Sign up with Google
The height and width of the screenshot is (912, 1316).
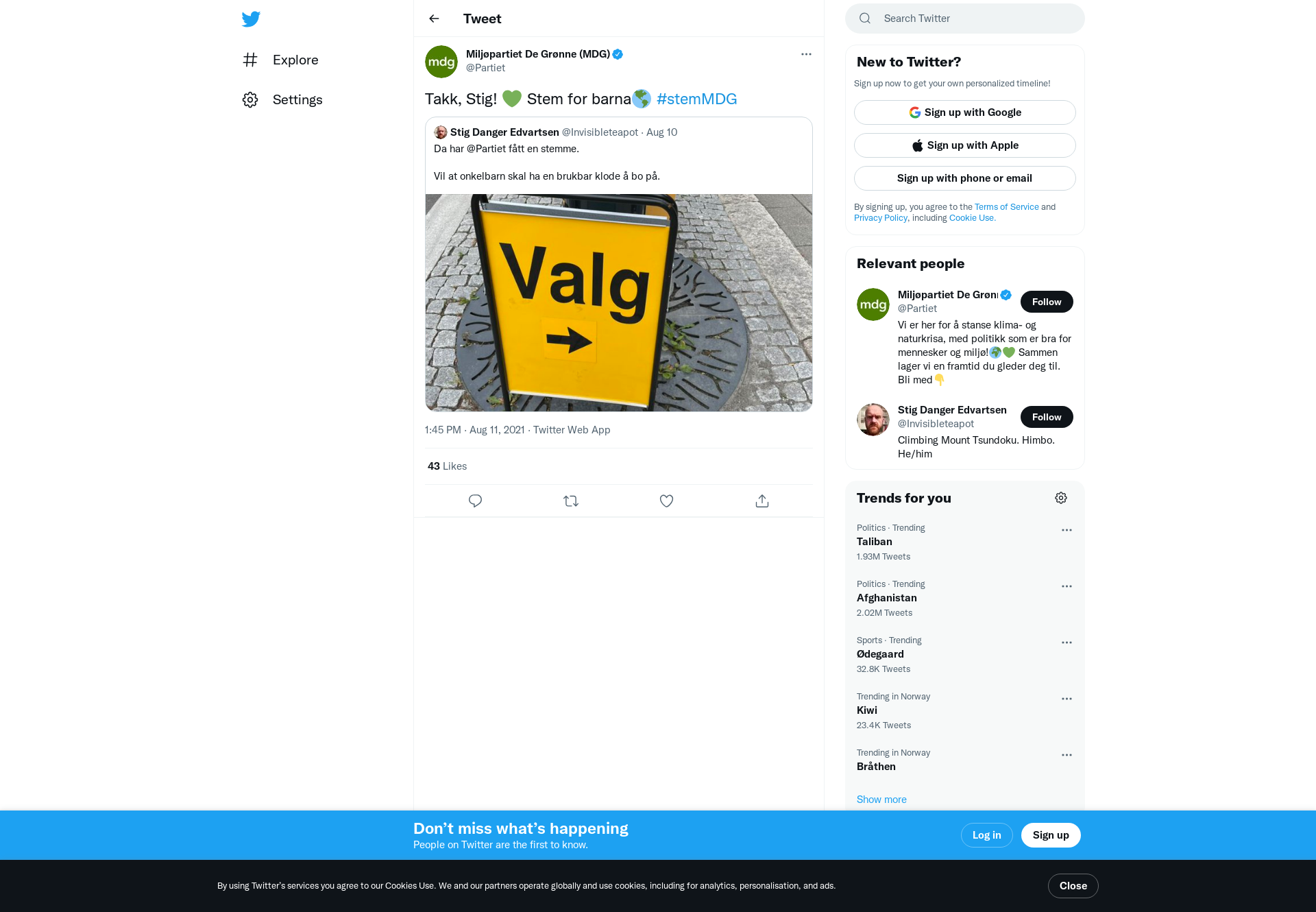965,112
